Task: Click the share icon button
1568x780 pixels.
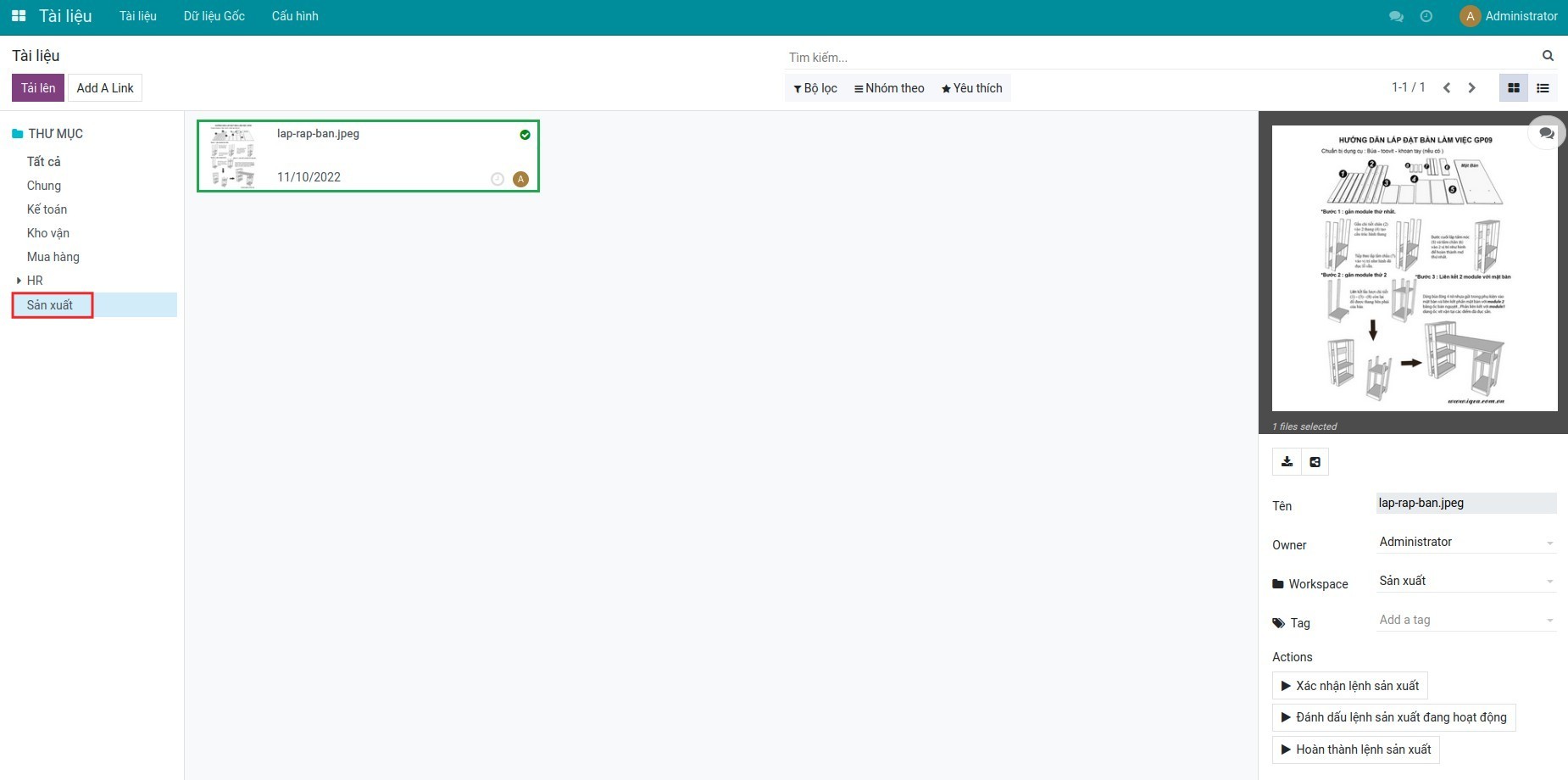Action: pyautogui.click(x=1315, y=462)
